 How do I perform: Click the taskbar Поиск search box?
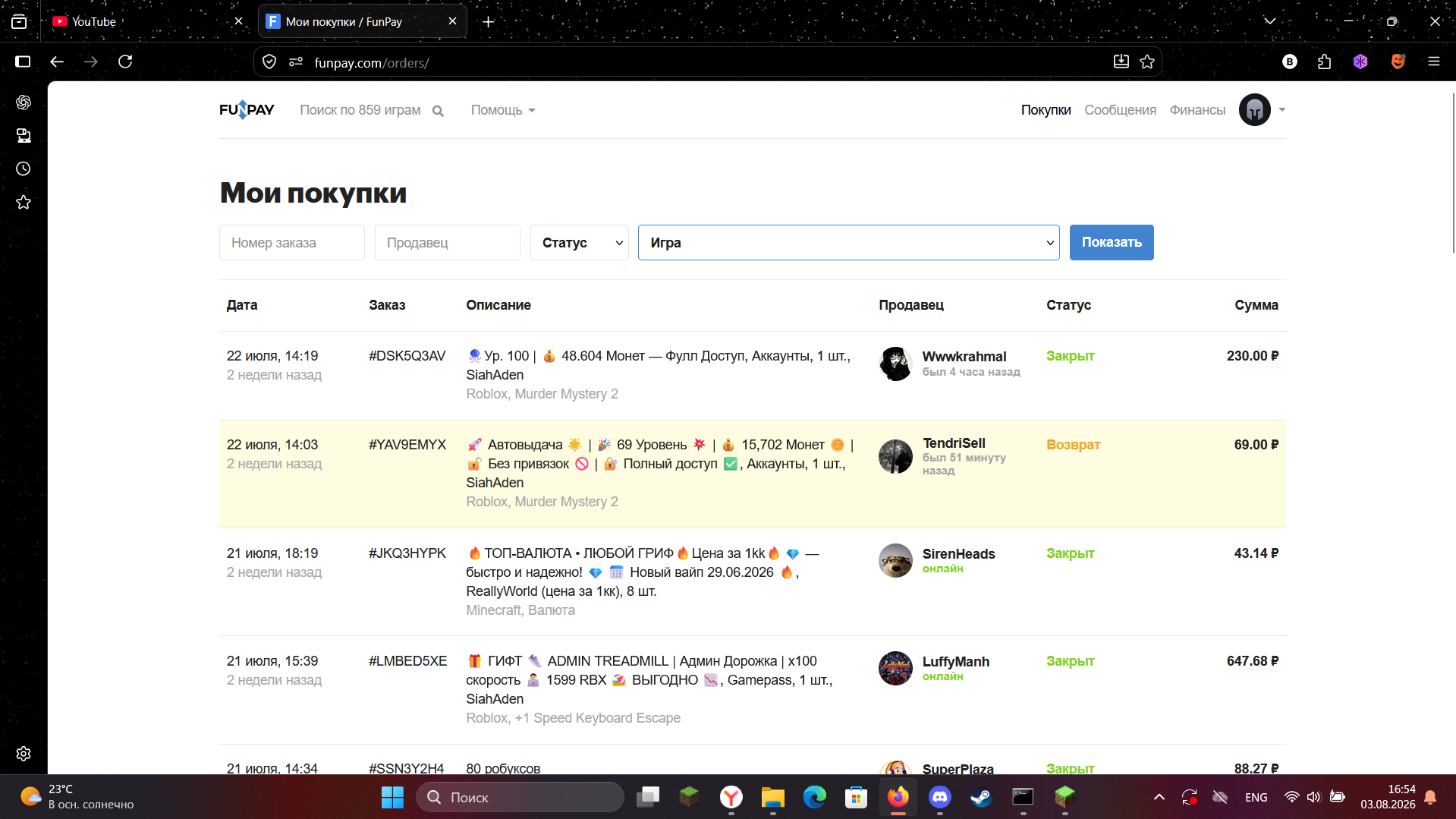520,797
